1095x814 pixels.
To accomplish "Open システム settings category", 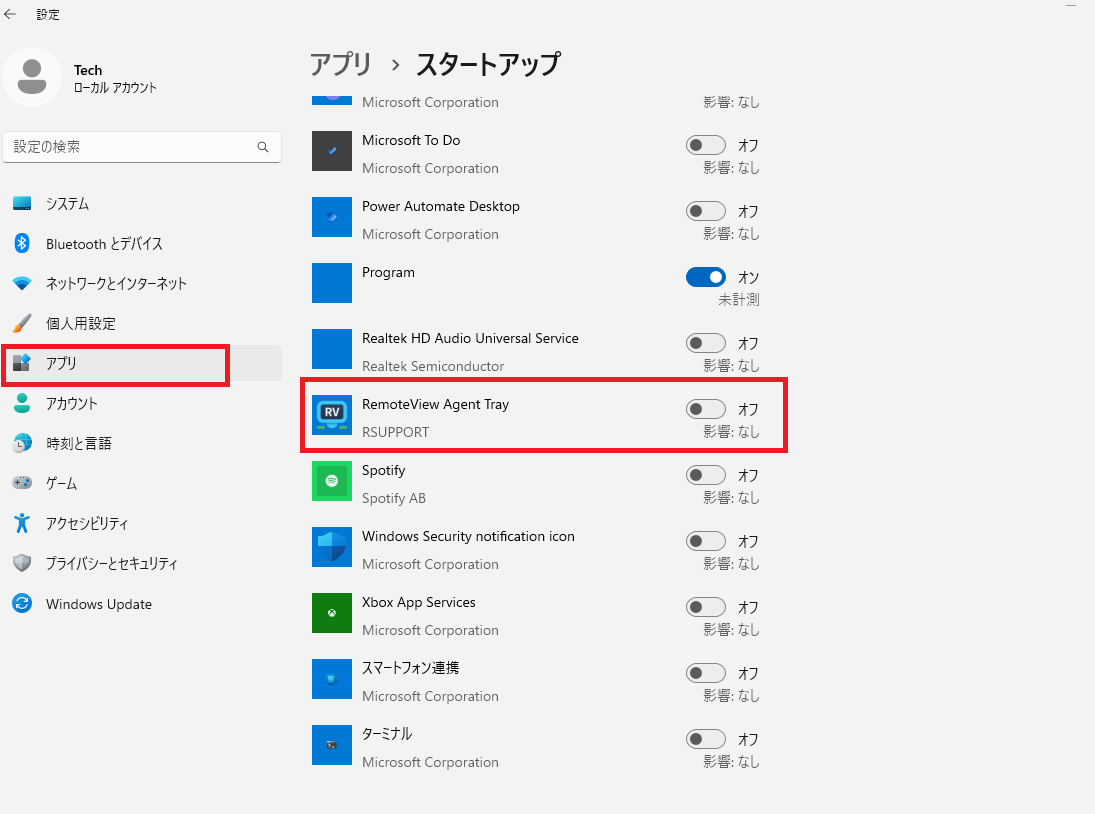I will coord(142,203).
